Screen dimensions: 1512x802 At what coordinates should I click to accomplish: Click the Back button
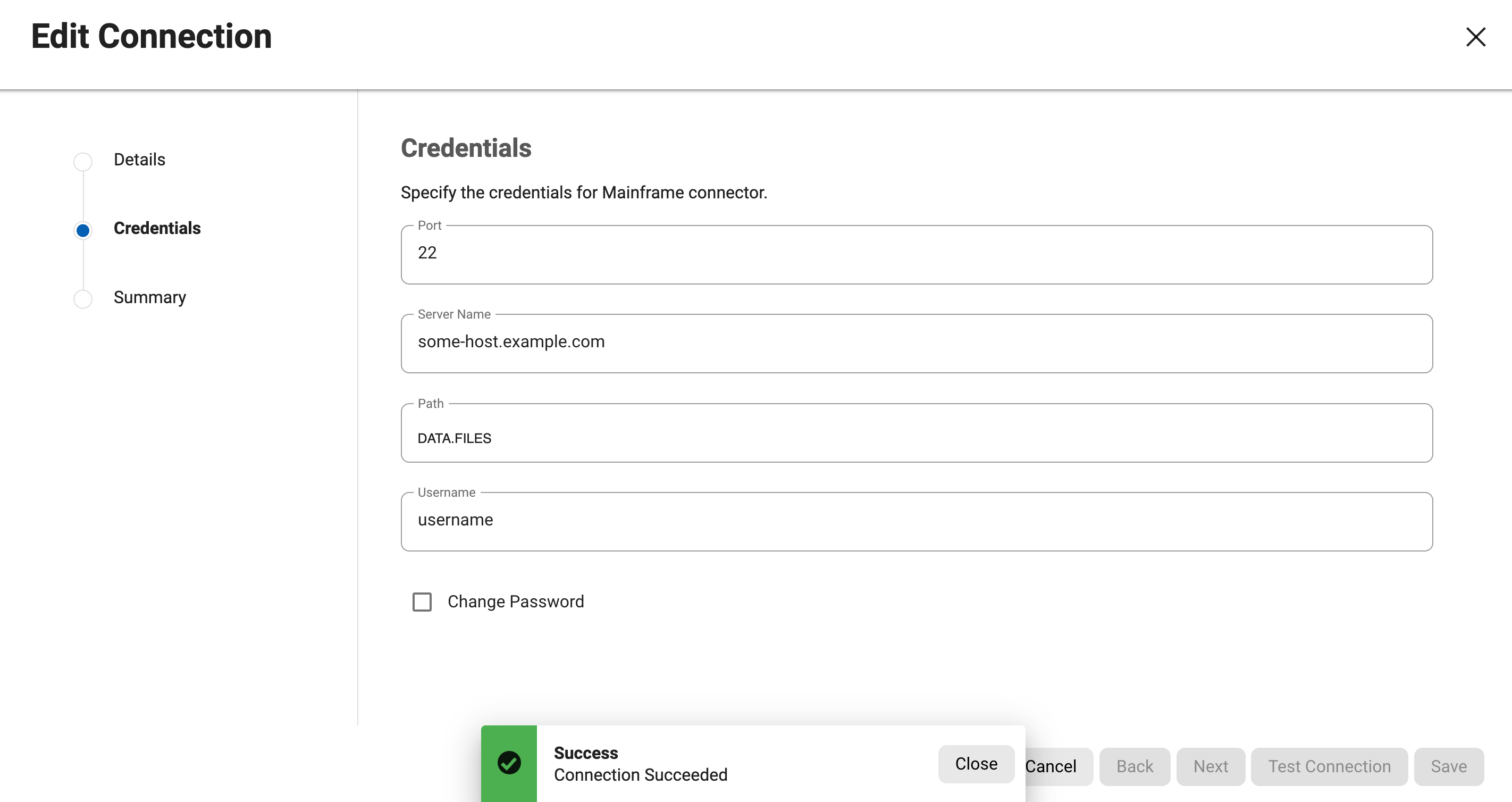[1134, 766]
